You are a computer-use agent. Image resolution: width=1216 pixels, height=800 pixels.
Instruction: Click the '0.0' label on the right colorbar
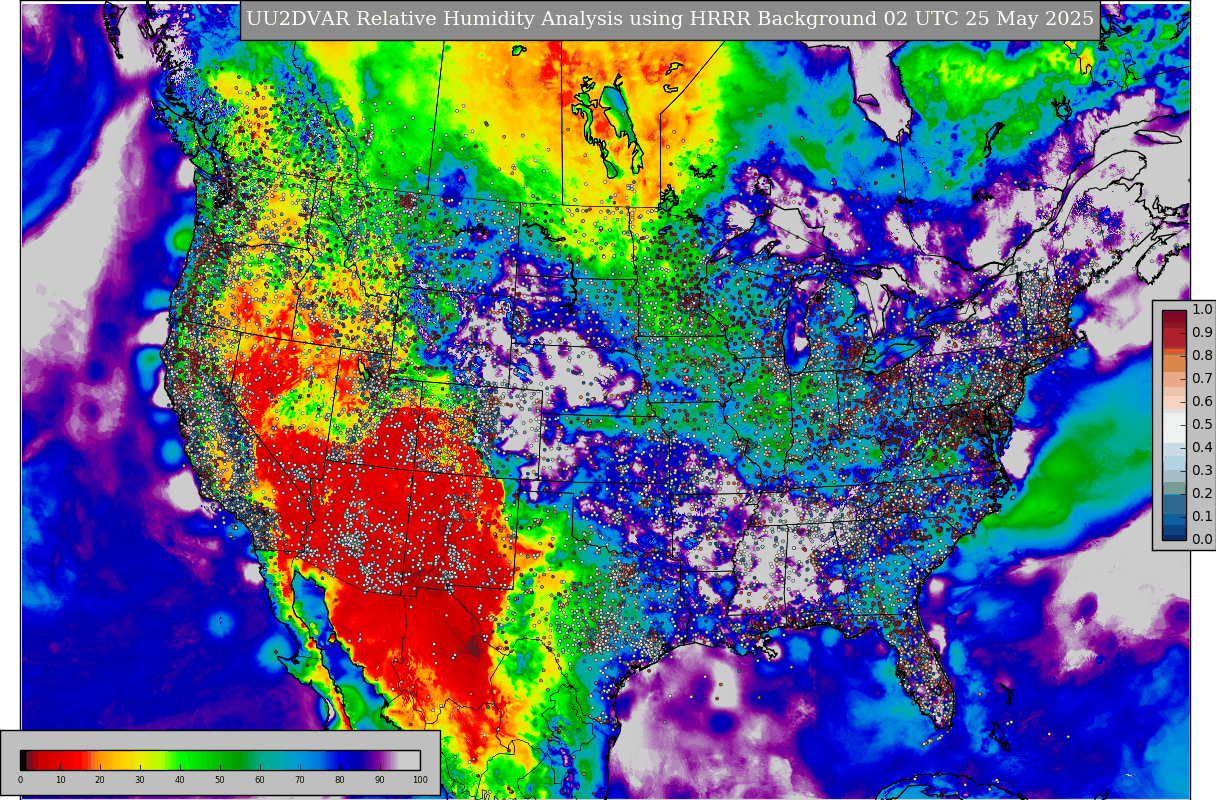pyautogui.click(x=1202, y=539)
